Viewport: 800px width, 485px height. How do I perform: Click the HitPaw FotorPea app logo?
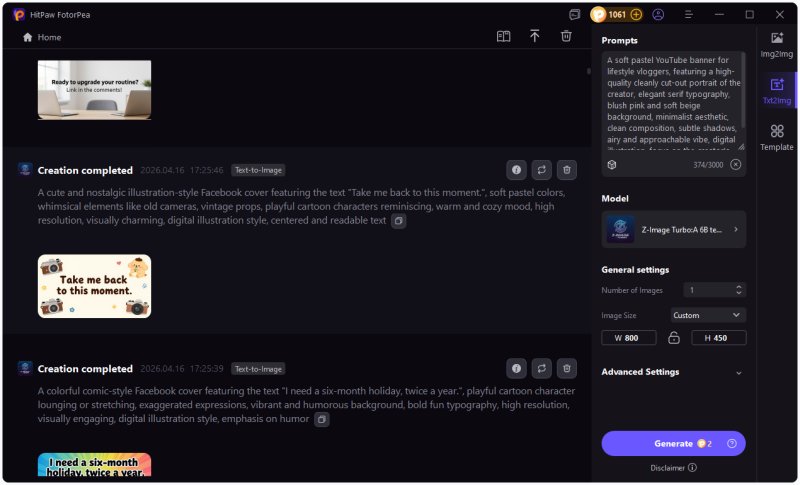point(19,15)
